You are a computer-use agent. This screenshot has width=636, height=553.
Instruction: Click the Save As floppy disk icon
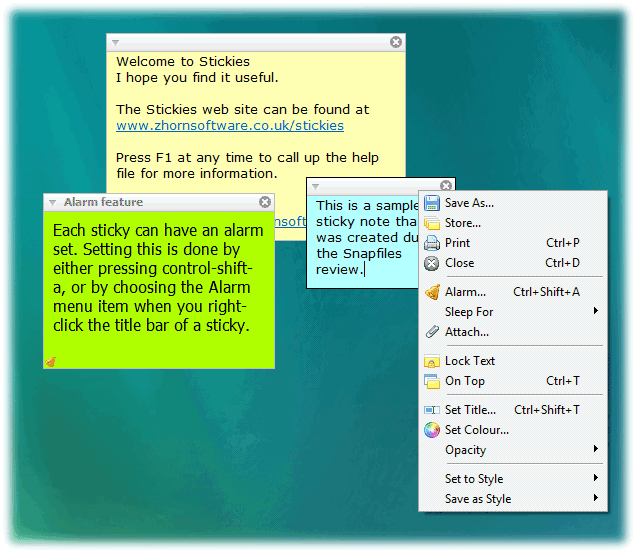click(432, 203)
